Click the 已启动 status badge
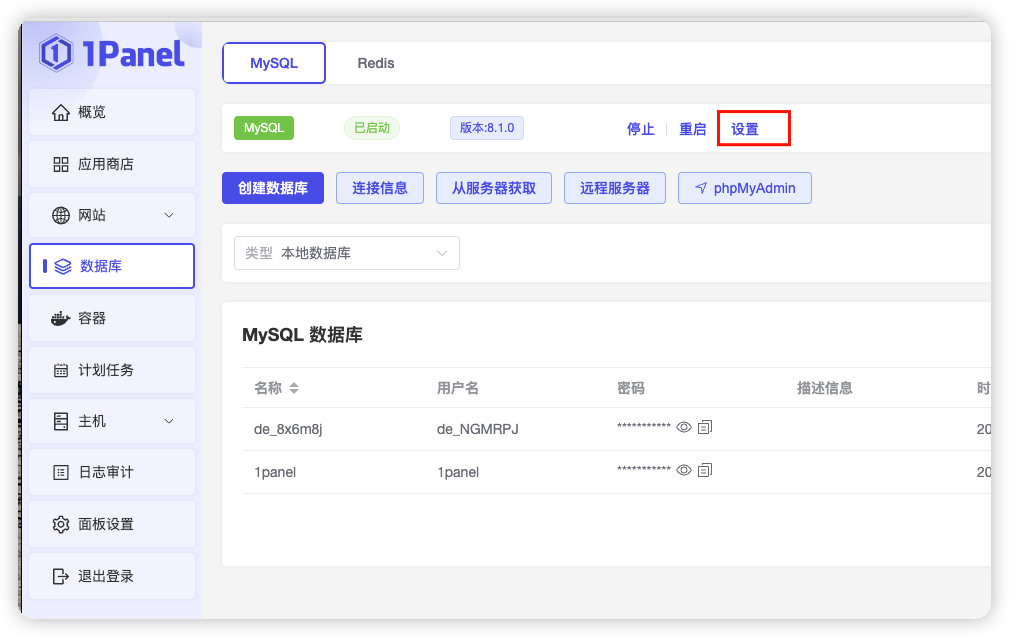Viewport: 1009px width, 637px height. coord(372,128)
